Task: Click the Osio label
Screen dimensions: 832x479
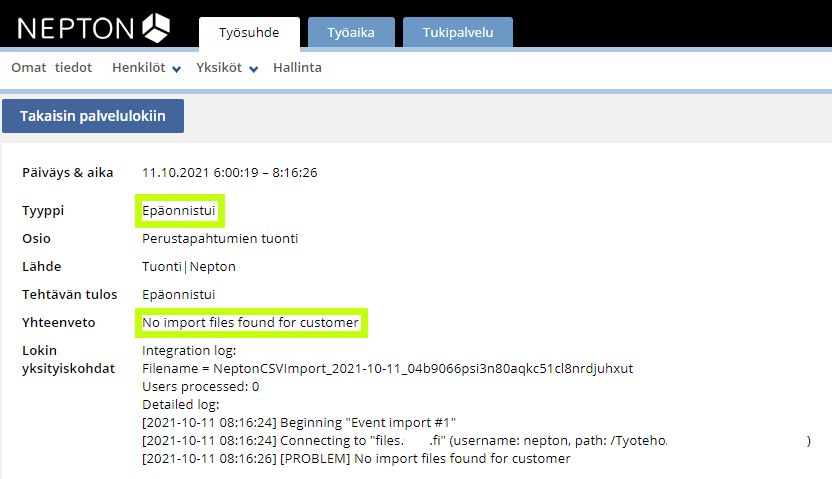Action: click(36, 239)
